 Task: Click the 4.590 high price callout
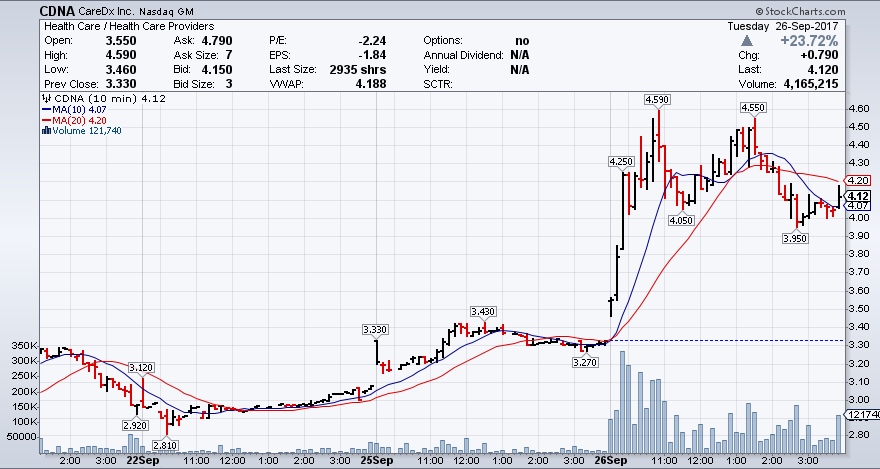click(x=656, y=100)
